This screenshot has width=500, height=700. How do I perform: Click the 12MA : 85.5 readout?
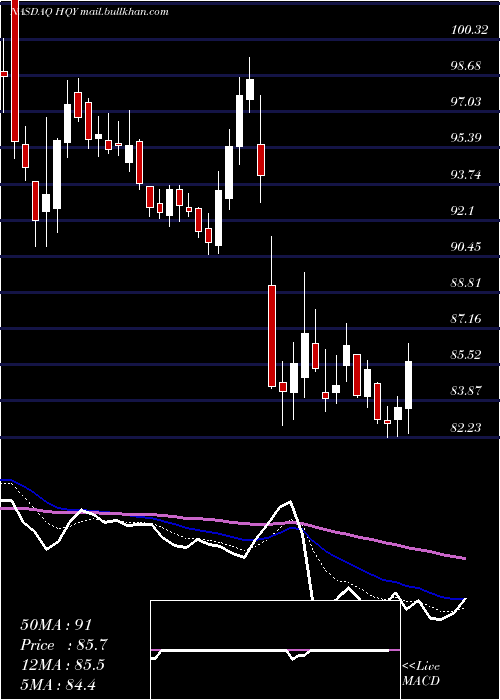tap(62, 665)
